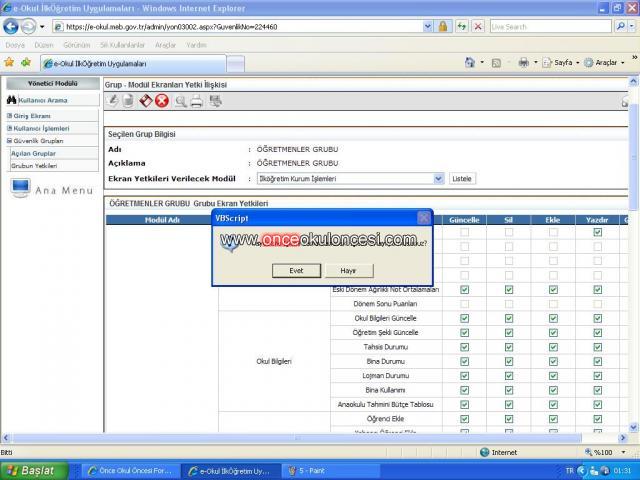Open recent pages dropdown beside Forward button
640x480 pixels.
[x=42, y=27]
